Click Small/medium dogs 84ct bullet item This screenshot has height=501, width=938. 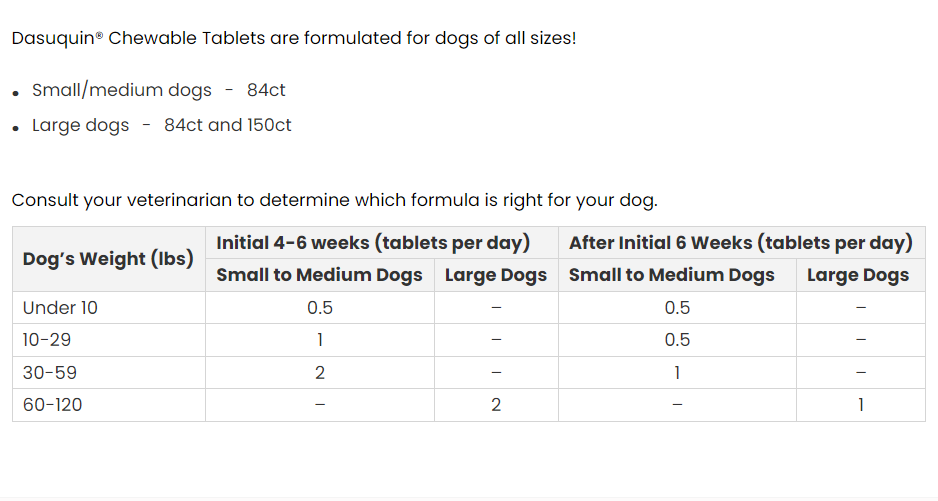(x=159, y=90)
